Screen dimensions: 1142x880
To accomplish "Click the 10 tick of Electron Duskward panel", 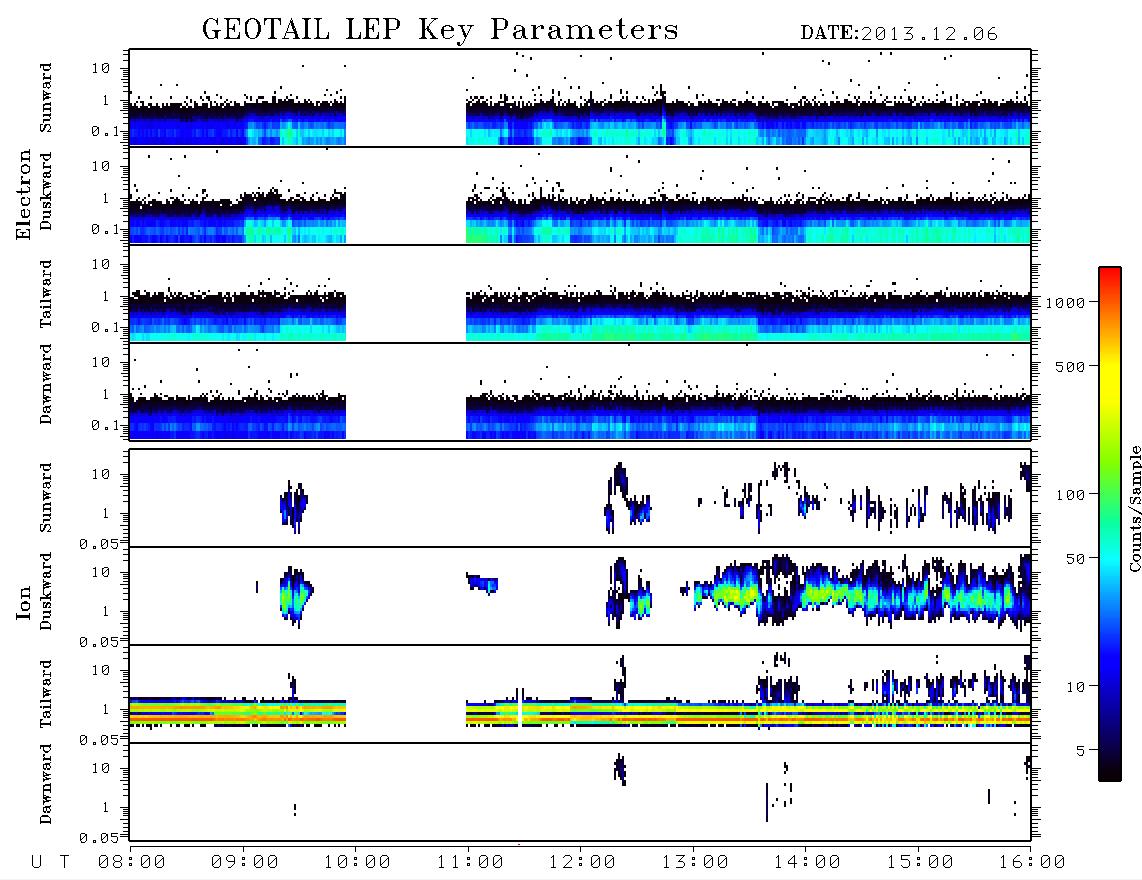I will click(x=101, y=166).
